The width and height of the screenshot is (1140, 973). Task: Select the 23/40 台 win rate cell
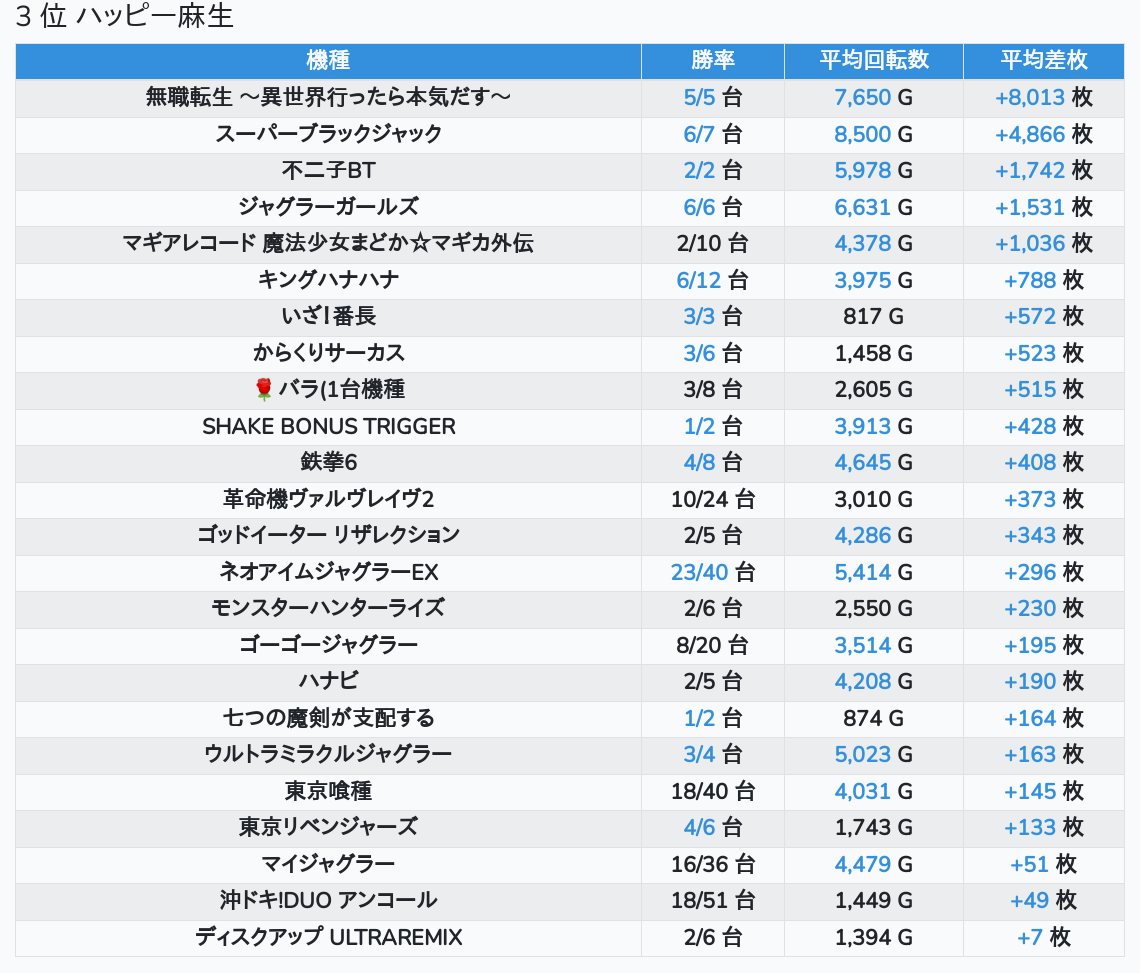712,572
